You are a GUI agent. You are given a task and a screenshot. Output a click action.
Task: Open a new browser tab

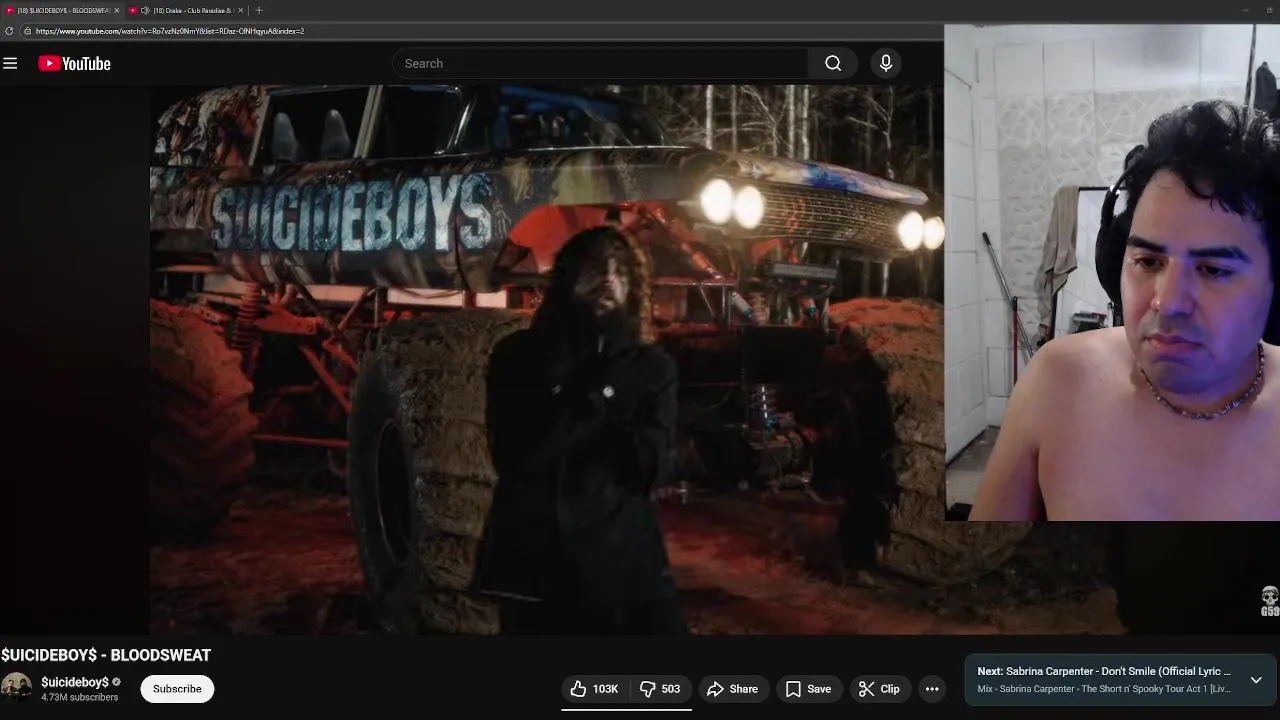point(259,10)
